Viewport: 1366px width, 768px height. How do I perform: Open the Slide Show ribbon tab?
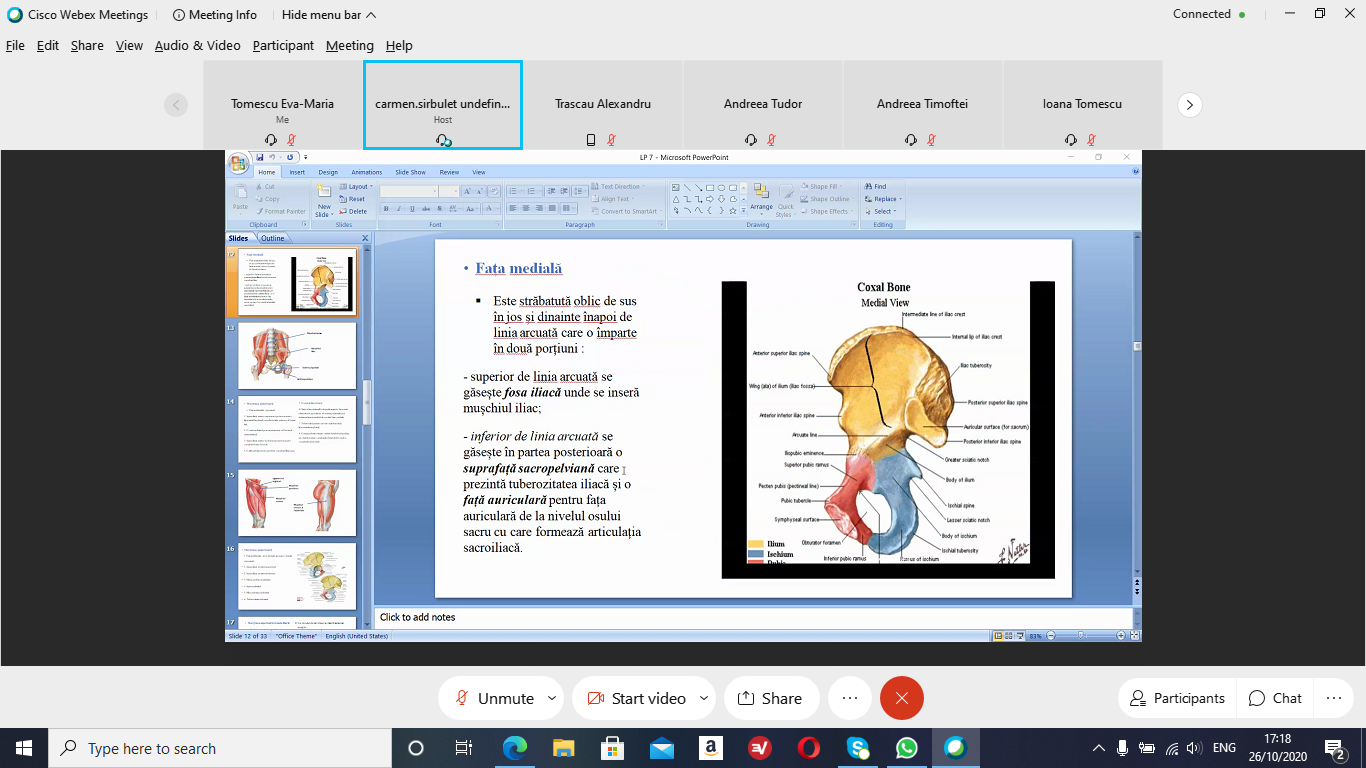tap(410, 172)
